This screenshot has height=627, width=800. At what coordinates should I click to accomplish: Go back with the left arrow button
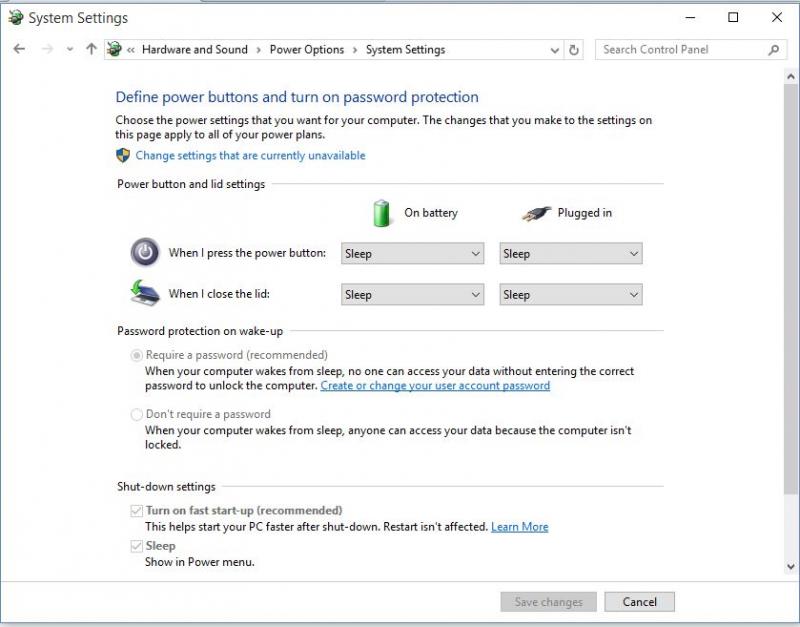(x=19, y=49)
